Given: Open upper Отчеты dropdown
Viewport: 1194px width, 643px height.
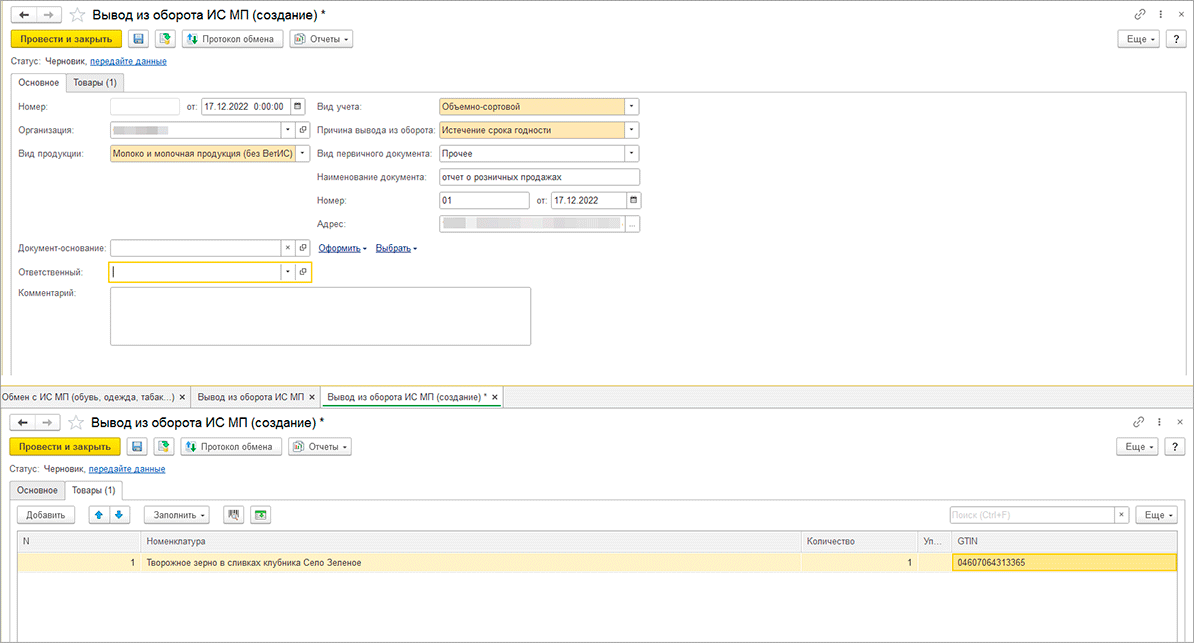Looking at the screenshot, I should pos(321,39).
